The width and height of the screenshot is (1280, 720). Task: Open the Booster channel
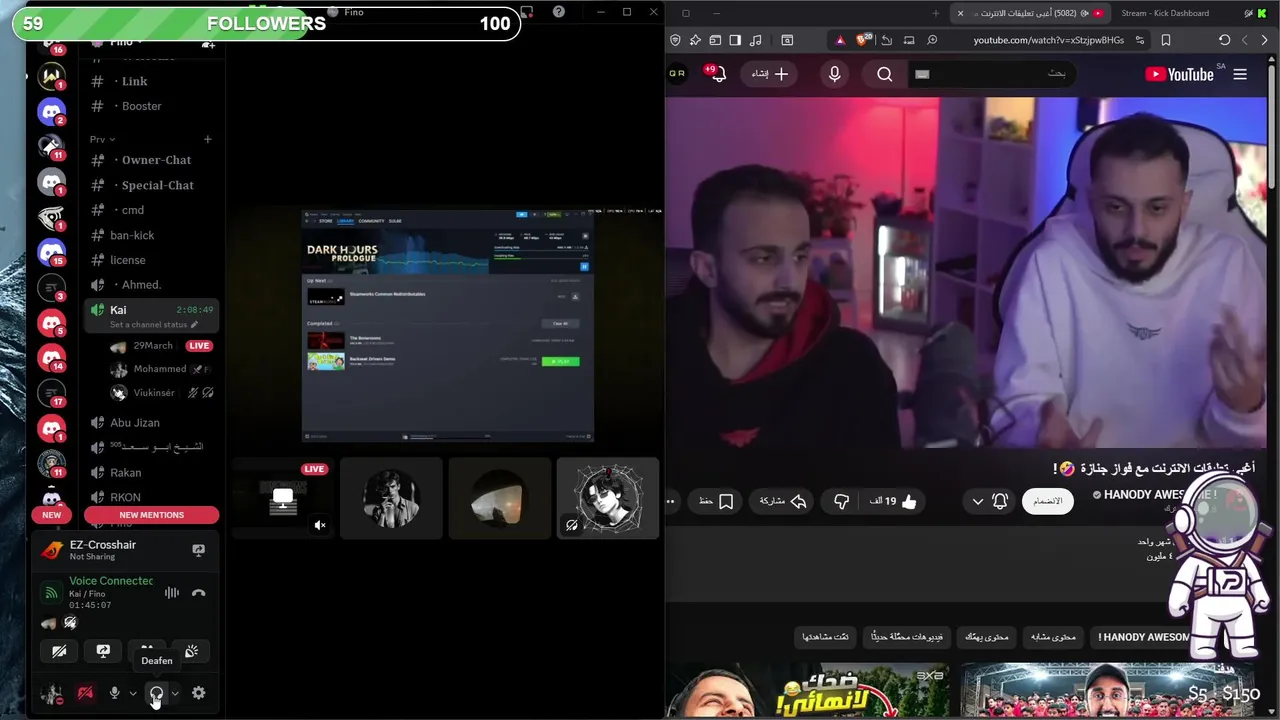pyautogui.click(x=151, y=106)
